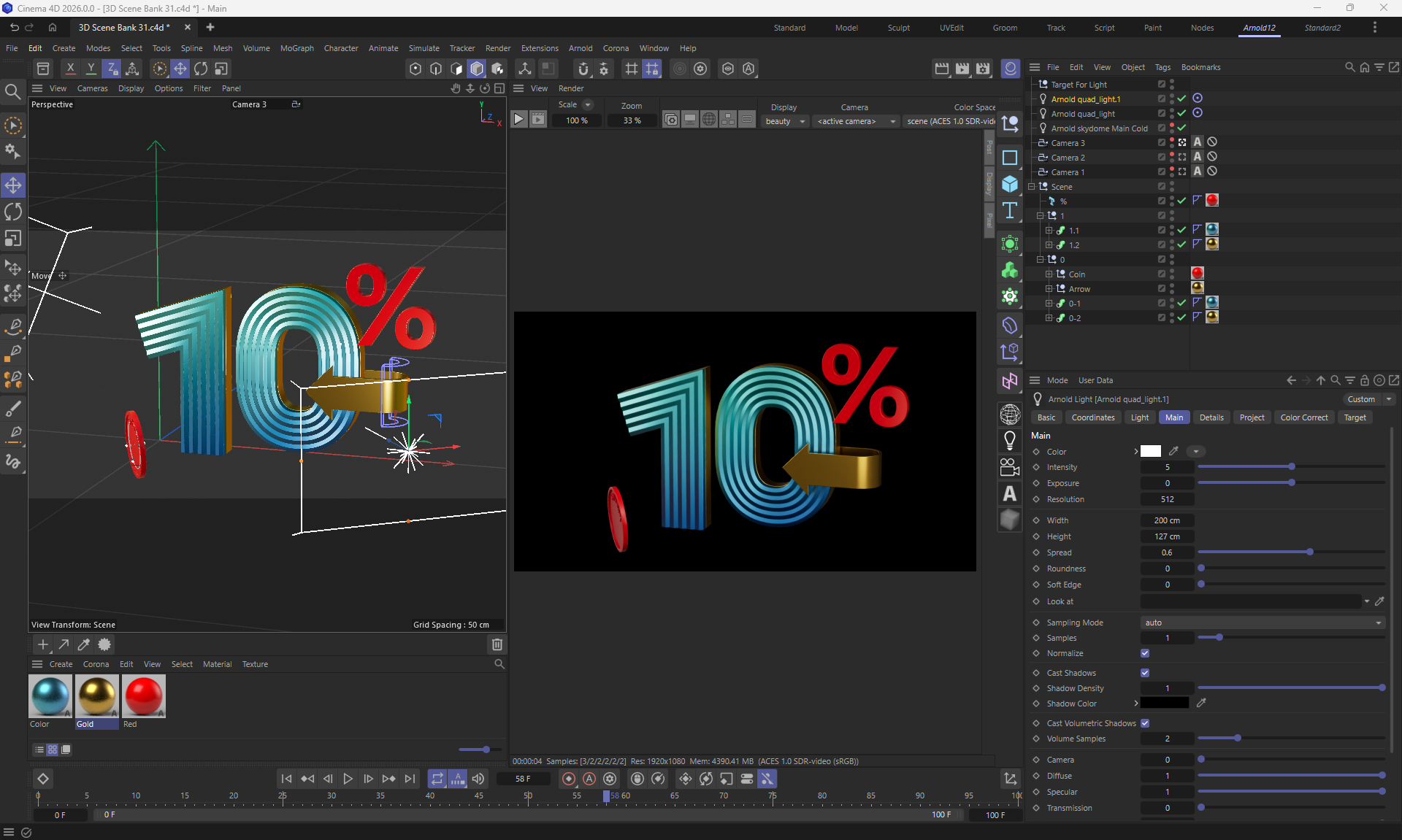Select the Scale tool in left toolbar

(x=13, y=239)
